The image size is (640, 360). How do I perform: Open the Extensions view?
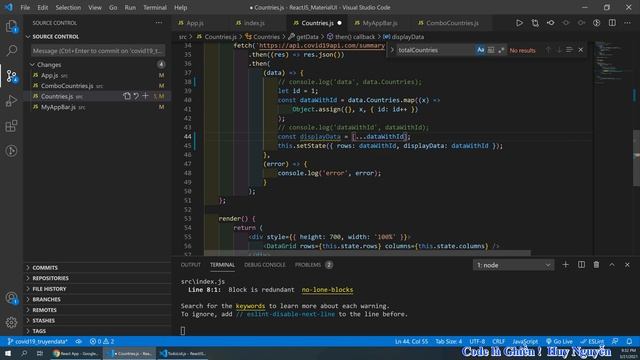[11, 126]
